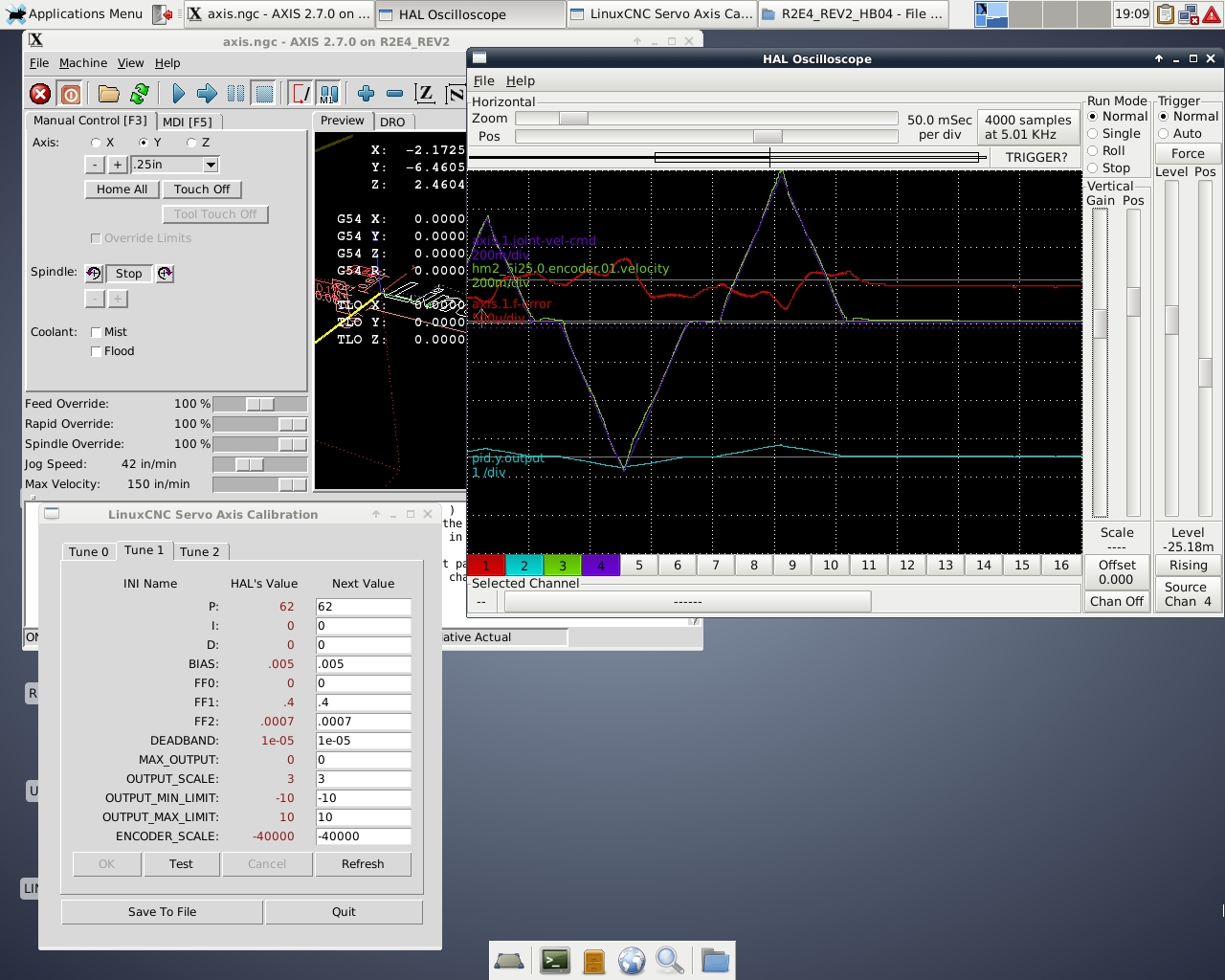Click the Force trigger button
The width and height of the screenshot is (1225, 980).
point(1188,154)
